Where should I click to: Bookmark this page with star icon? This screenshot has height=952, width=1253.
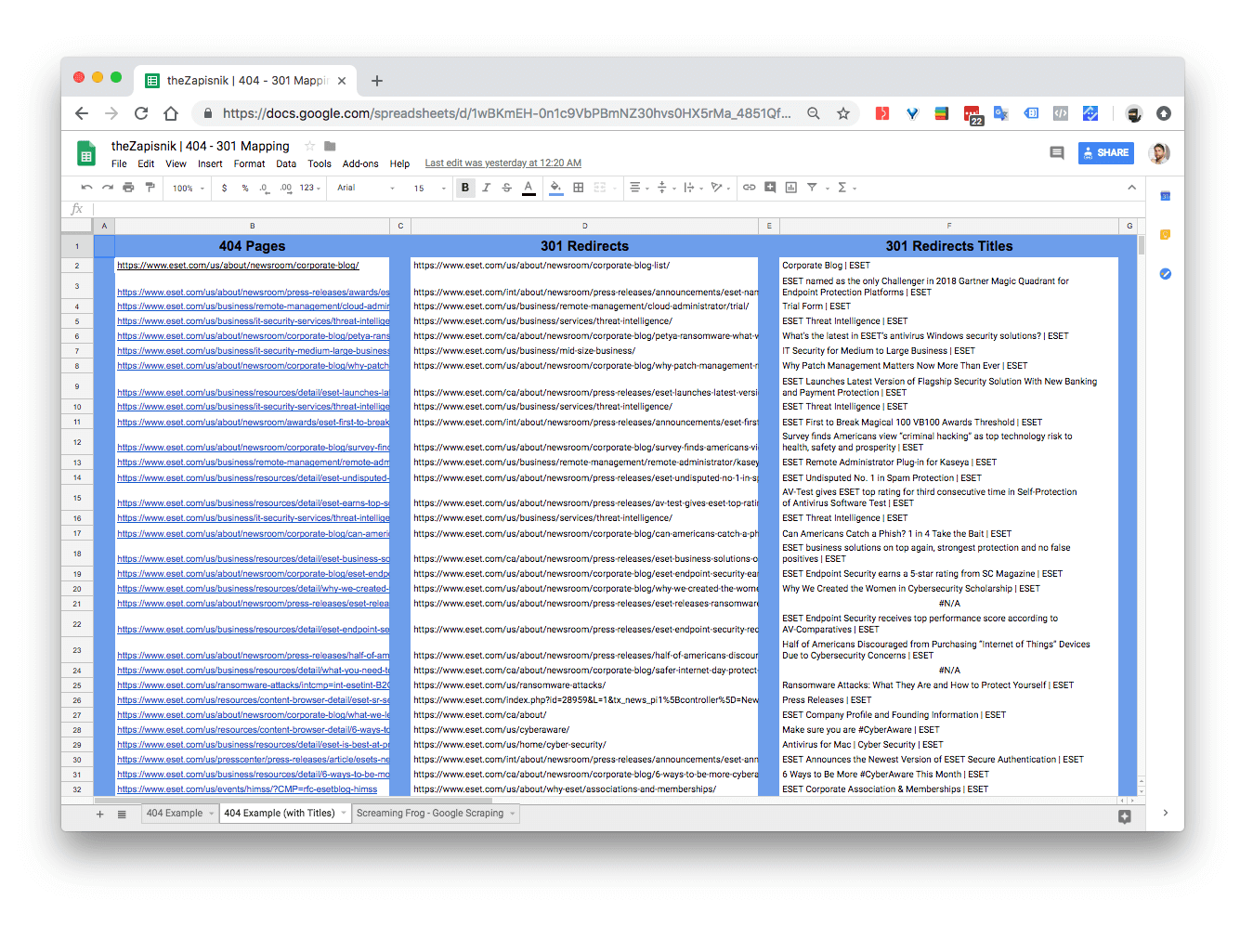click(843, 113)
